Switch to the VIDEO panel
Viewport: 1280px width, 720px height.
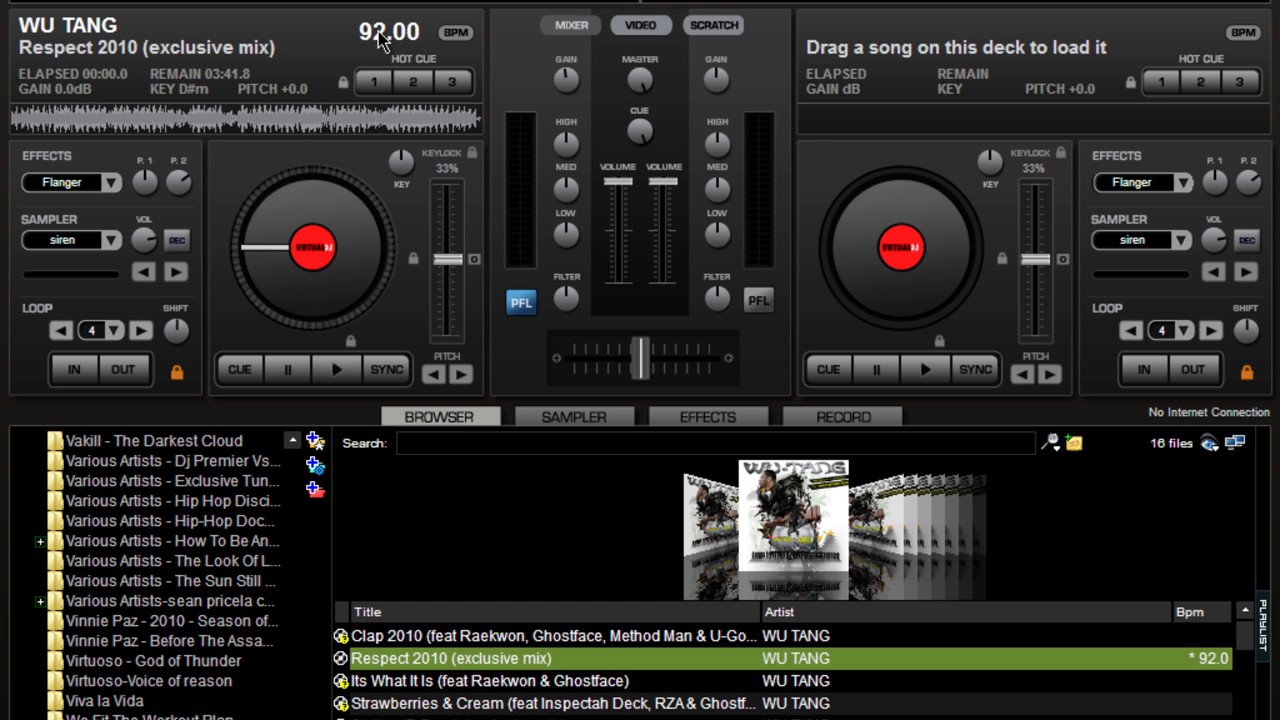point(641,25)
